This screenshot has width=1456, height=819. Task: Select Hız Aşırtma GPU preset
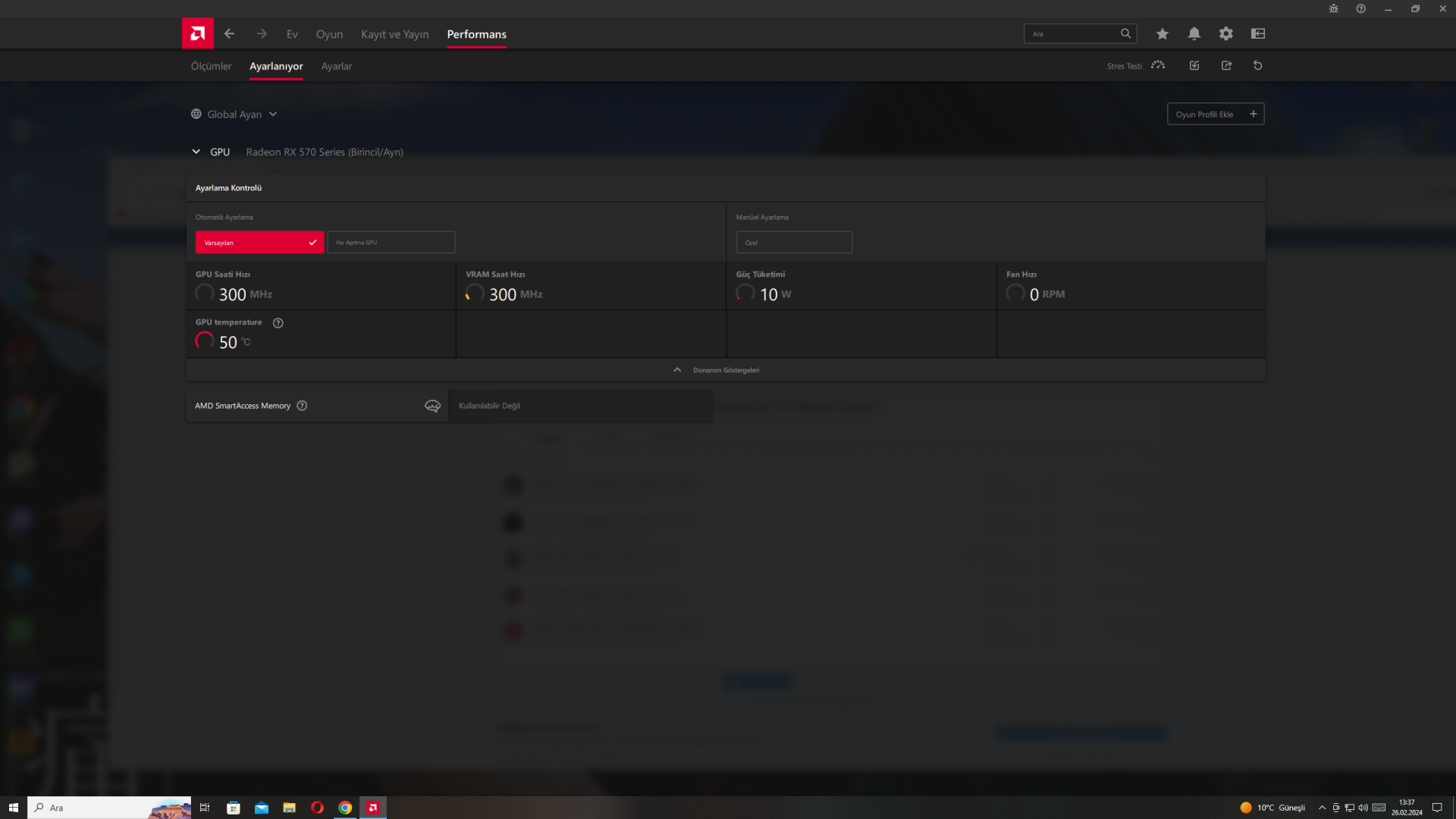coord(391,243)
